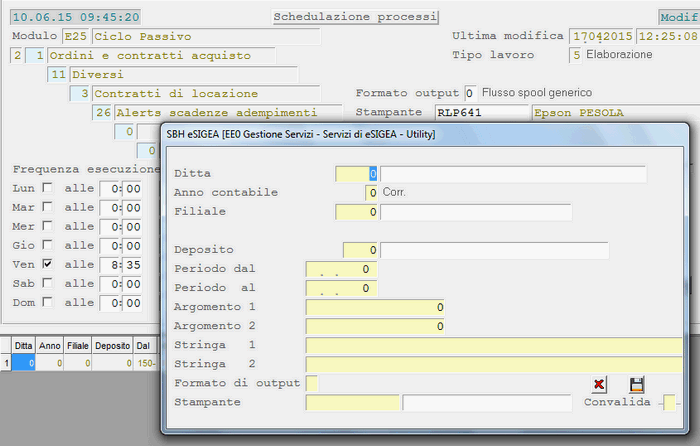Click the Deposito column header in grid
The image size is (700, 446).
pyautogui.click(x=112, y=346)
